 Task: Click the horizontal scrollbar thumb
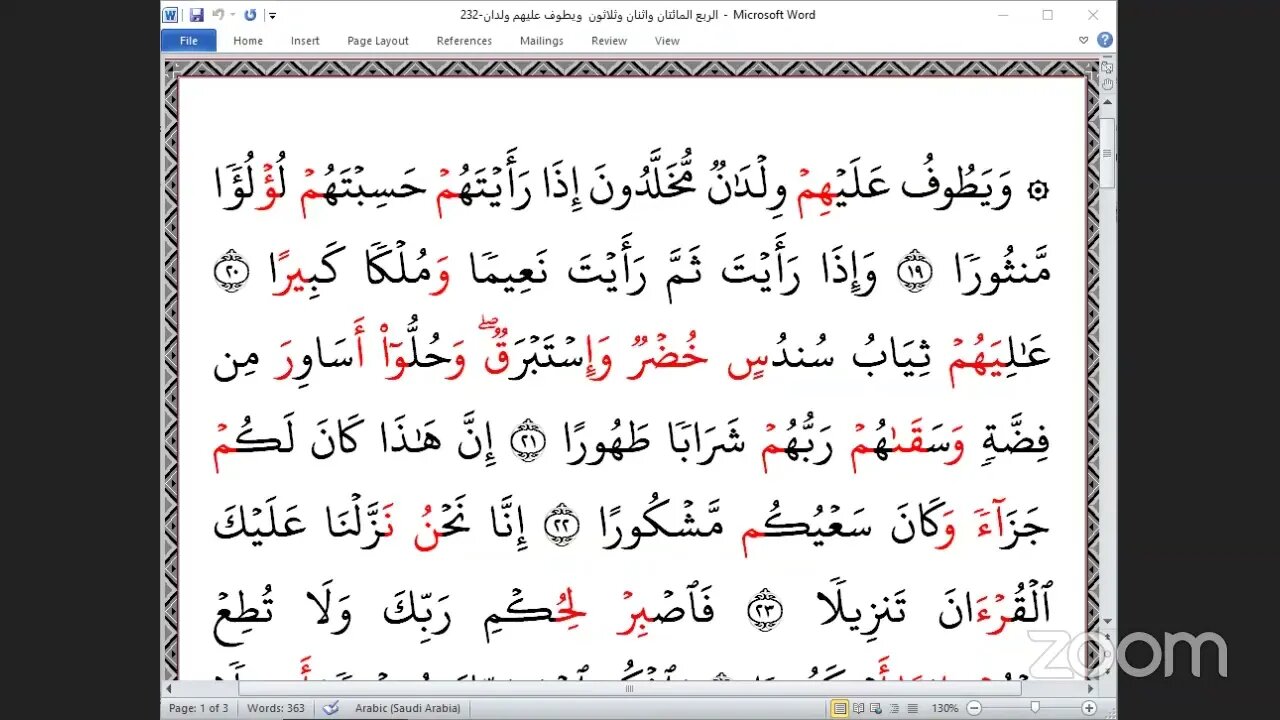coord(630,689)
